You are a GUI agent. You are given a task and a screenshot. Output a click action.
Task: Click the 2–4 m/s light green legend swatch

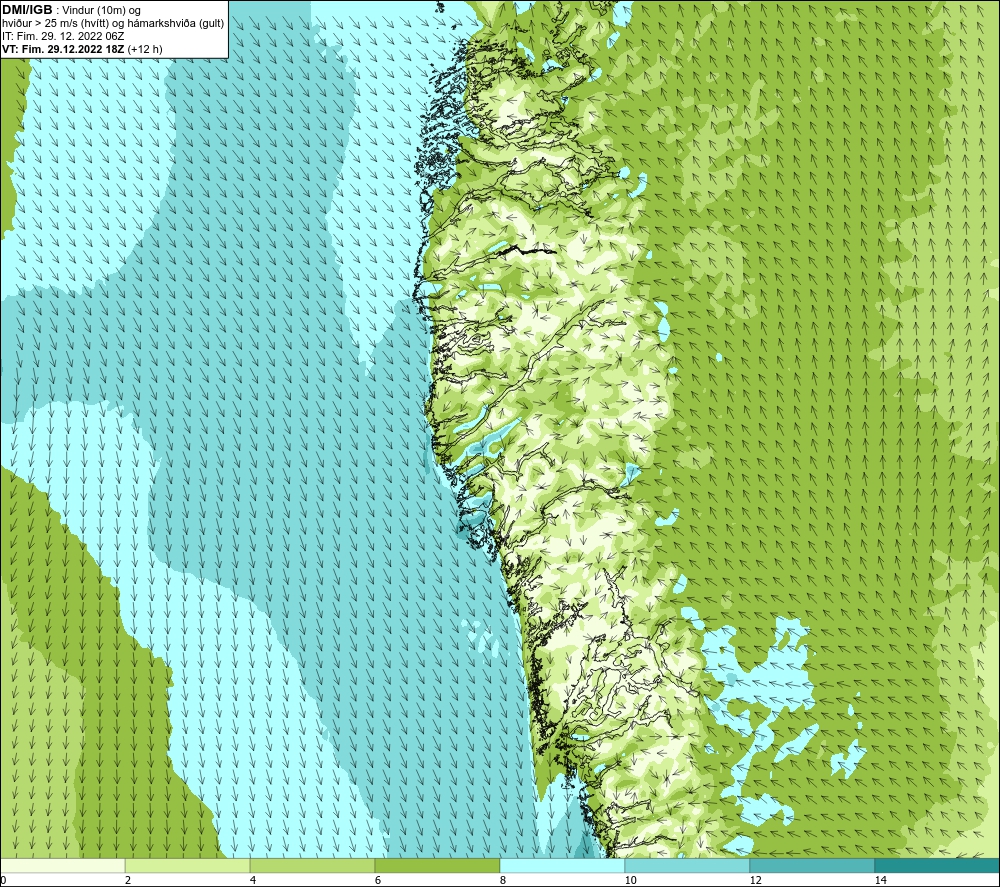(188, 866)
